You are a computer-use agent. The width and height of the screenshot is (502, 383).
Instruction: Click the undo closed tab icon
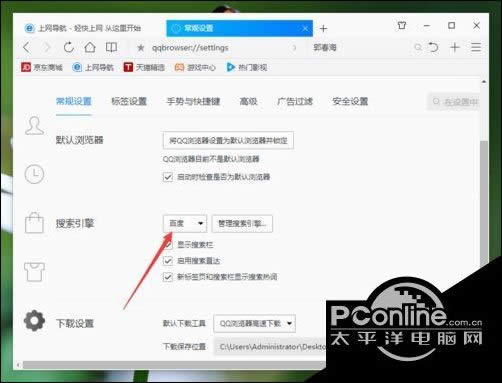tap(433, 47)
